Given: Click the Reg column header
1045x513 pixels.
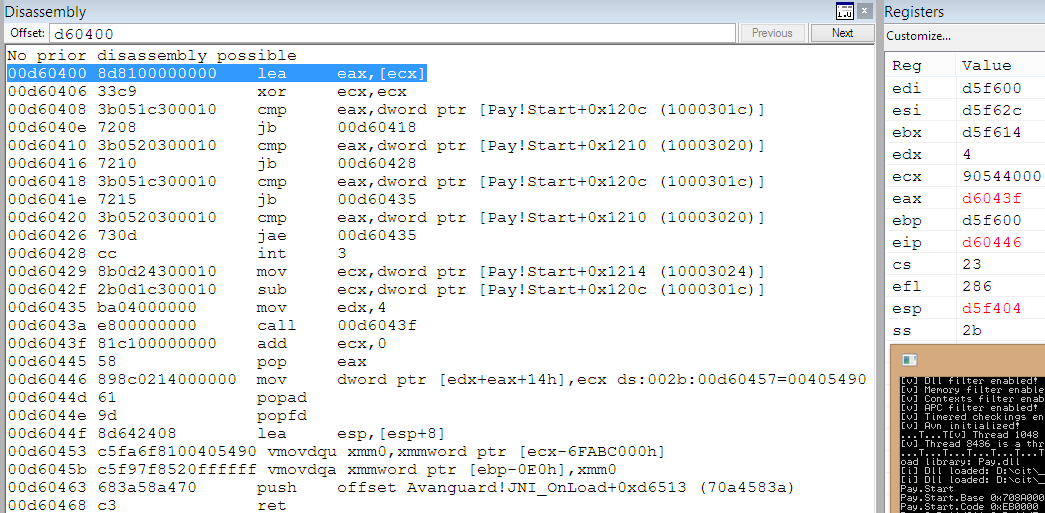Looking at the screenshot, I should point(907,65).
